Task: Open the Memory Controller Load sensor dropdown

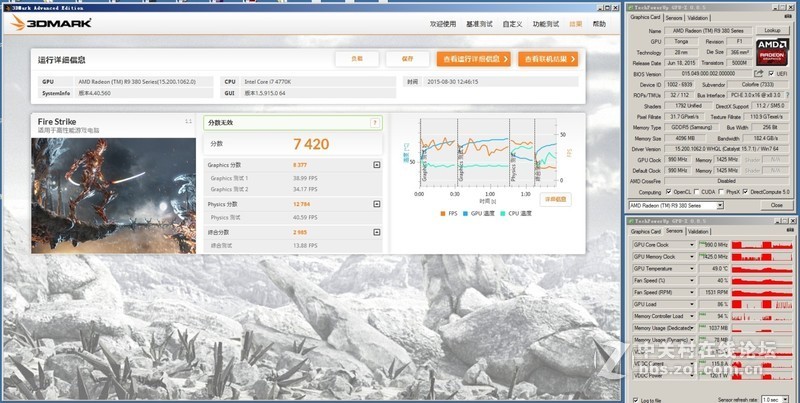Action: 692,316
